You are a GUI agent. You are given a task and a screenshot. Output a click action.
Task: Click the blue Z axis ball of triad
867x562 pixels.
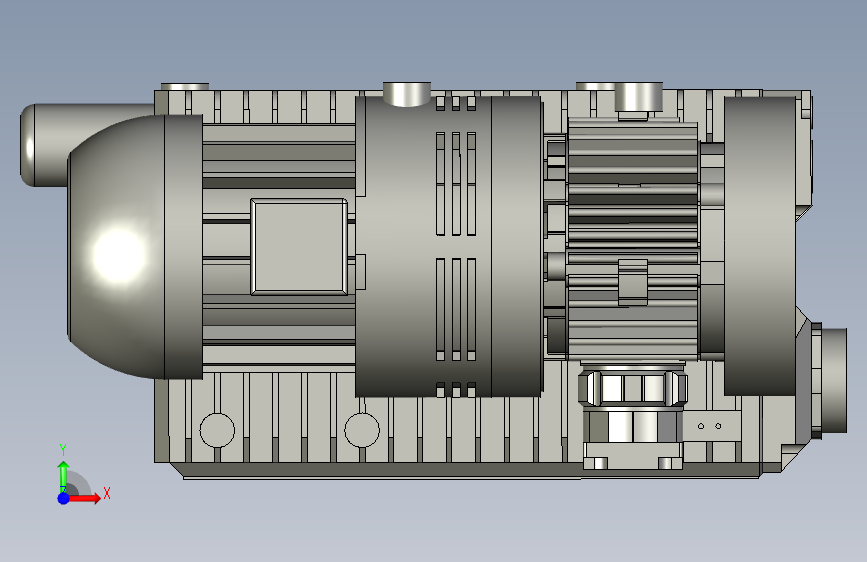pos(64,498)
